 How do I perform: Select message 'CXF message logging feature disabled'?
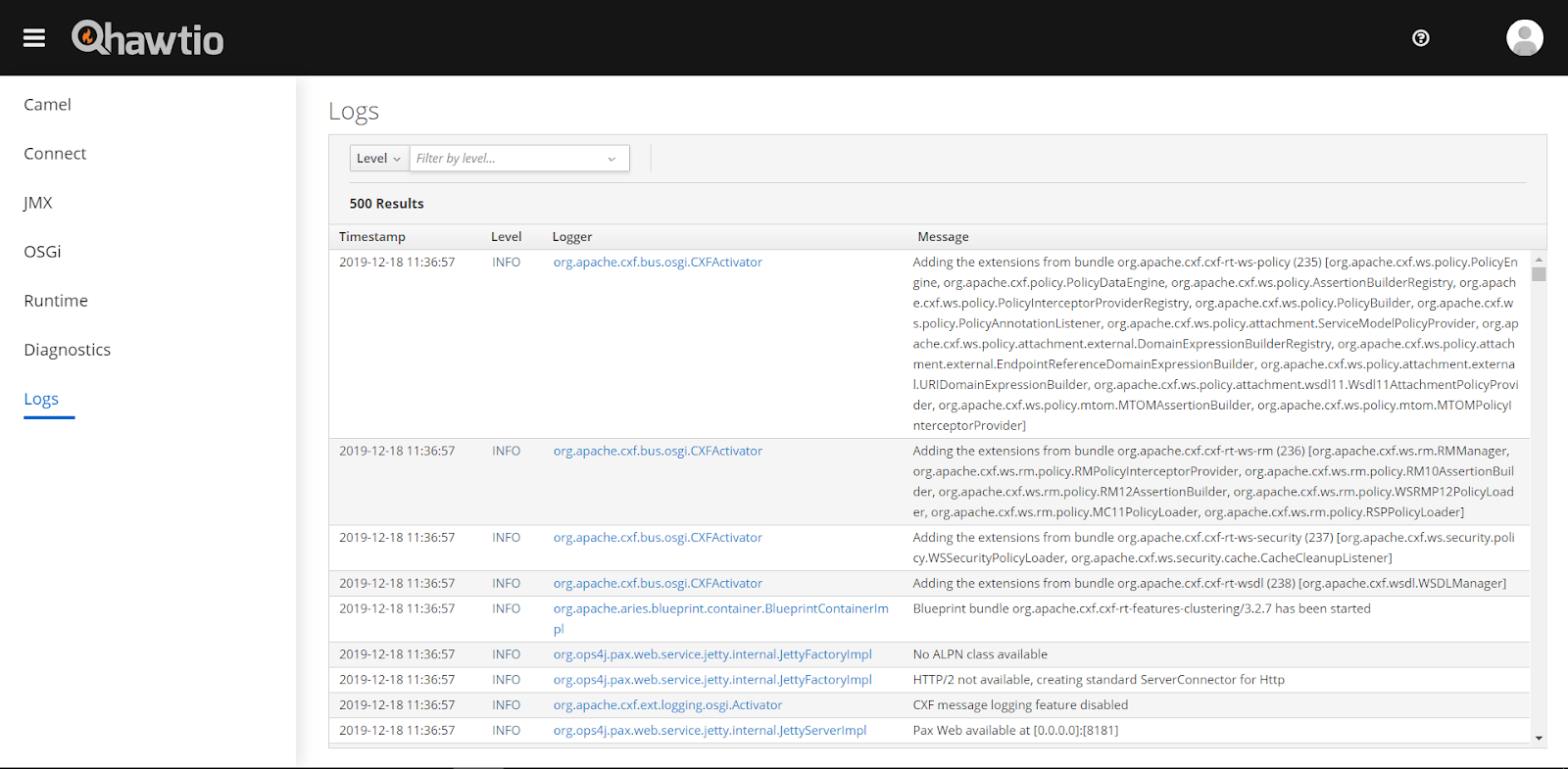click(x=1020, y=705)
